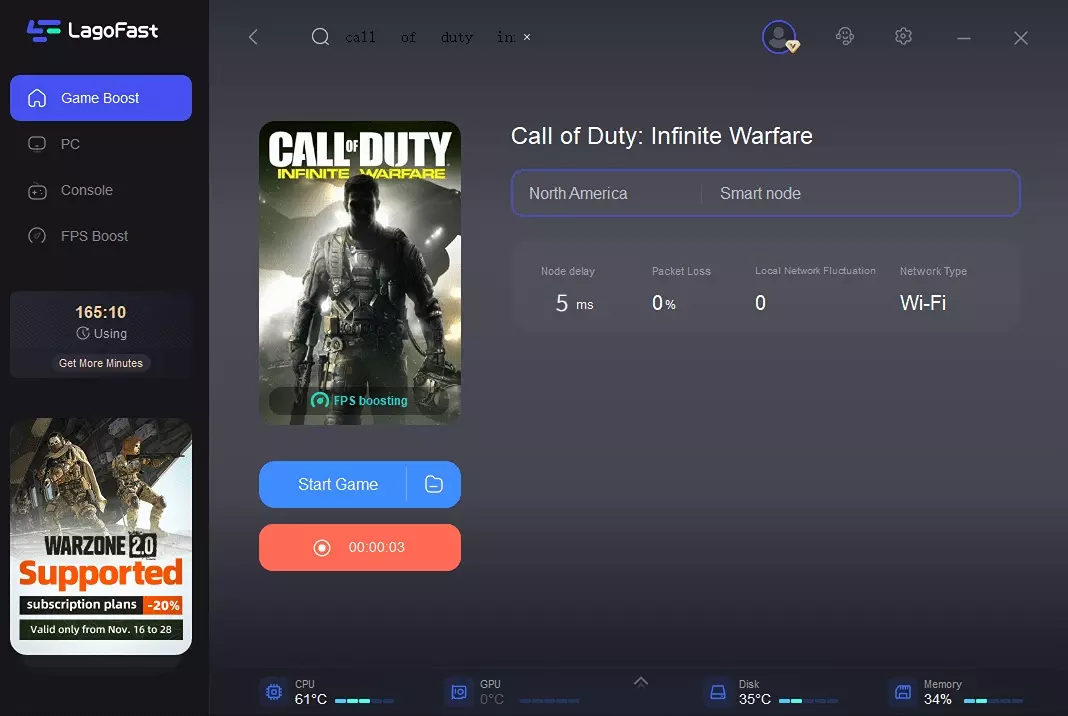
Task: Clear the search text with the x
Action: 527,37
